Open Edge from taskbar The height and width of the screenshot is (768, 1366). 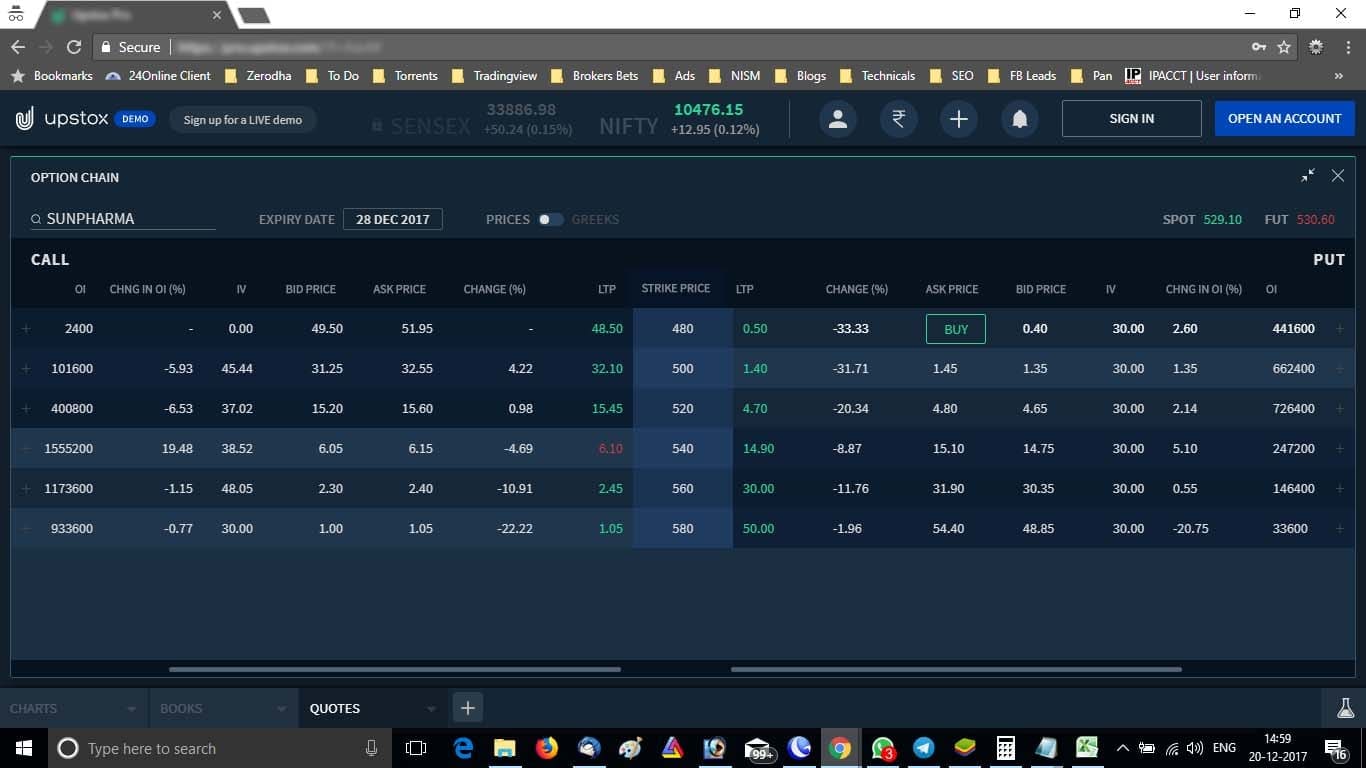point(463,748)
